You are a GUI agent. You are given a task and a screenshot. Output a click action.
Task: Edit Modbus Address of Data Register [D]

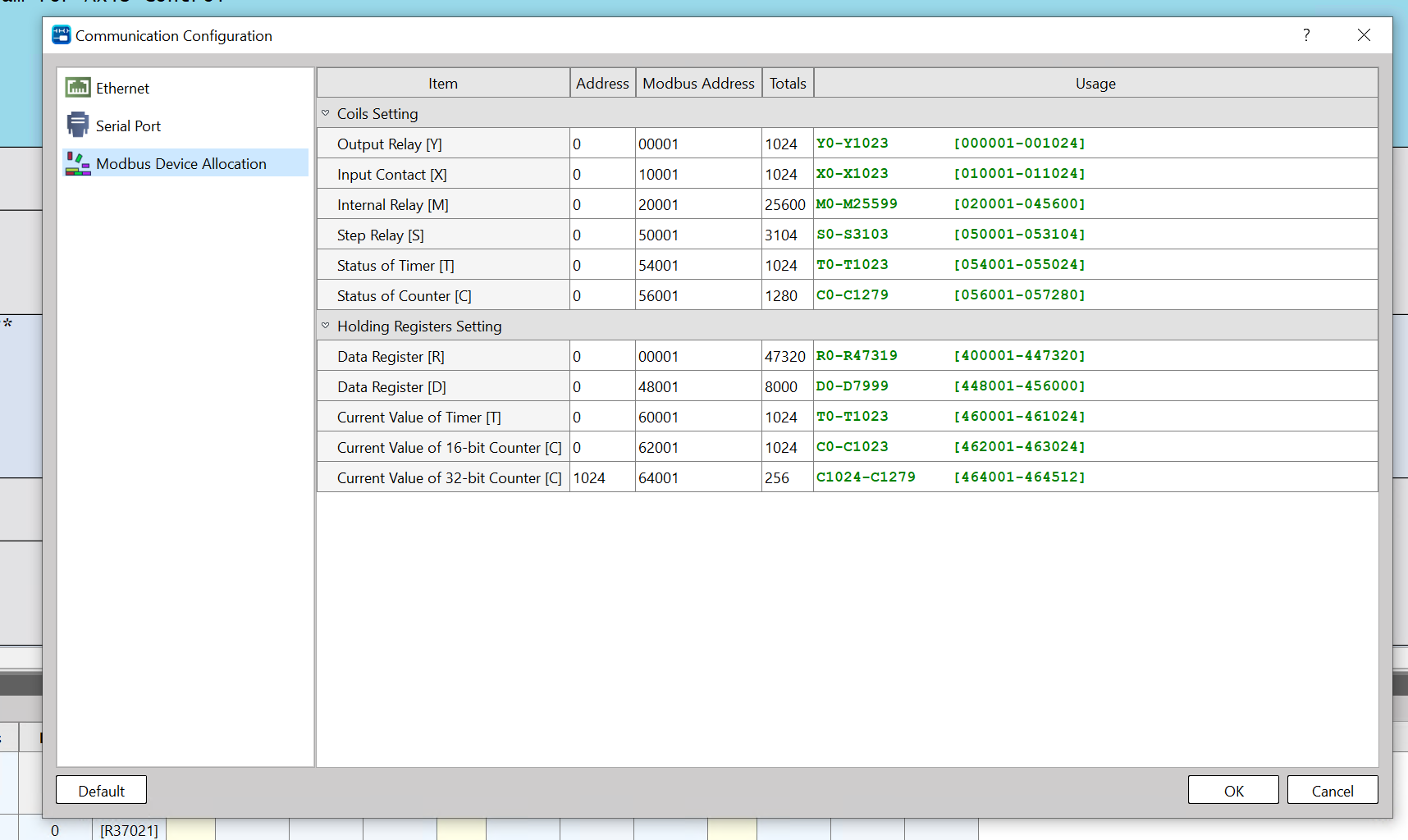coord(697,386)
